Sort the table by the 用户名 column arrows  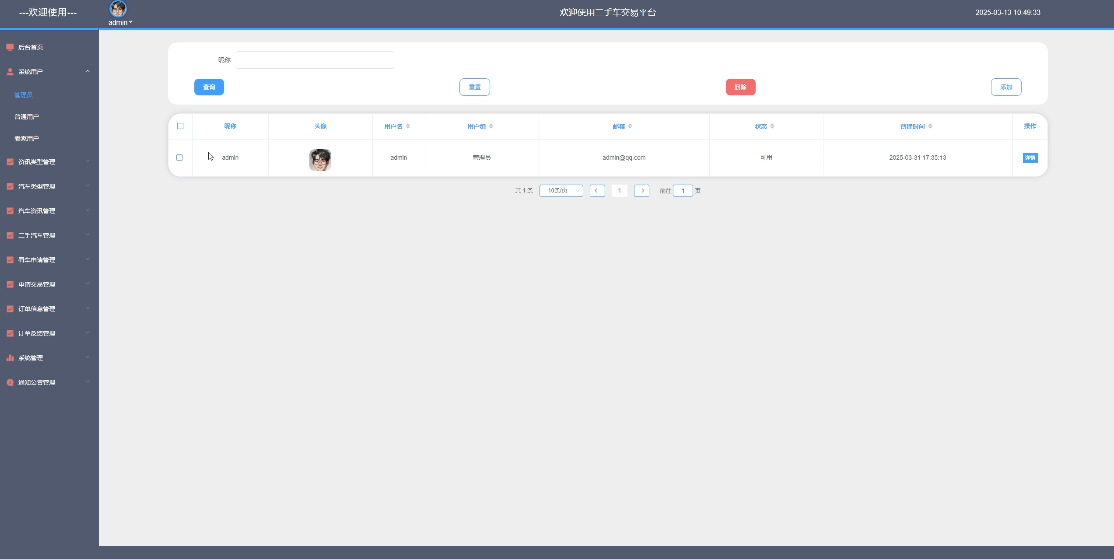coord(407,126)
